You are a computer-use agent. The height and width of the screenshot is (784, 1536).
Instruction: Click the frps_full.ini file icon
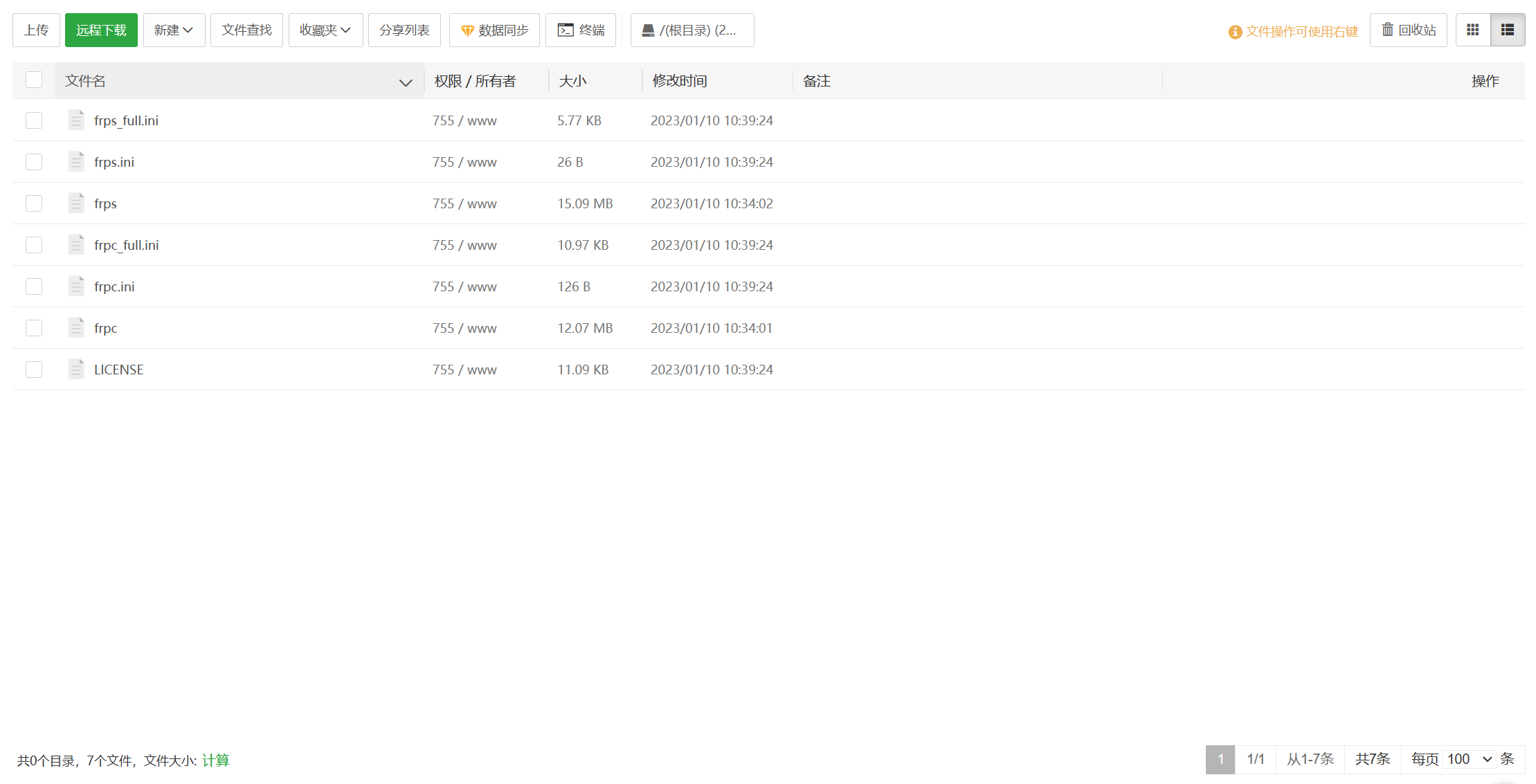pyautogui.click(x=76, y=120)
